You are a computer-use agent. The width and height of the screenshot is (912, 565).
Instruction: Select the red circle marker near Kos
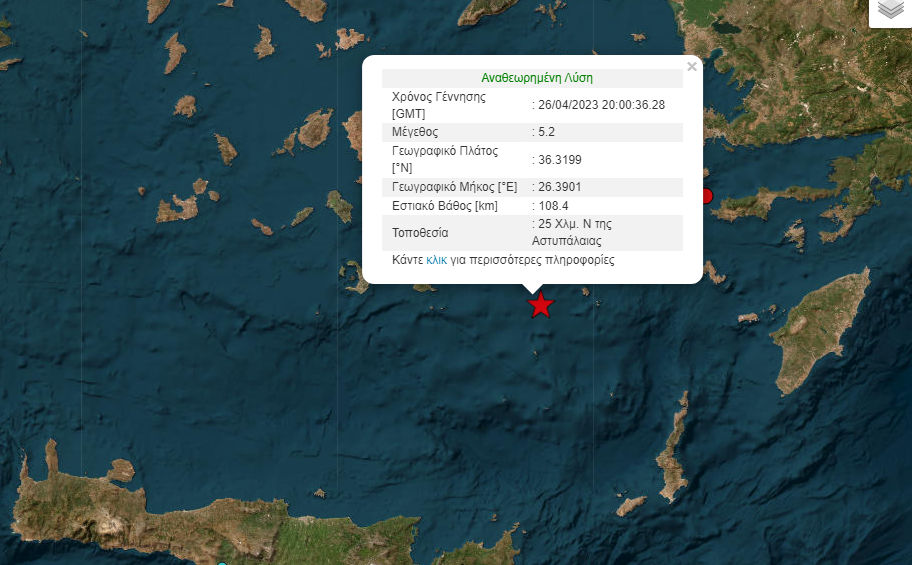706,196
